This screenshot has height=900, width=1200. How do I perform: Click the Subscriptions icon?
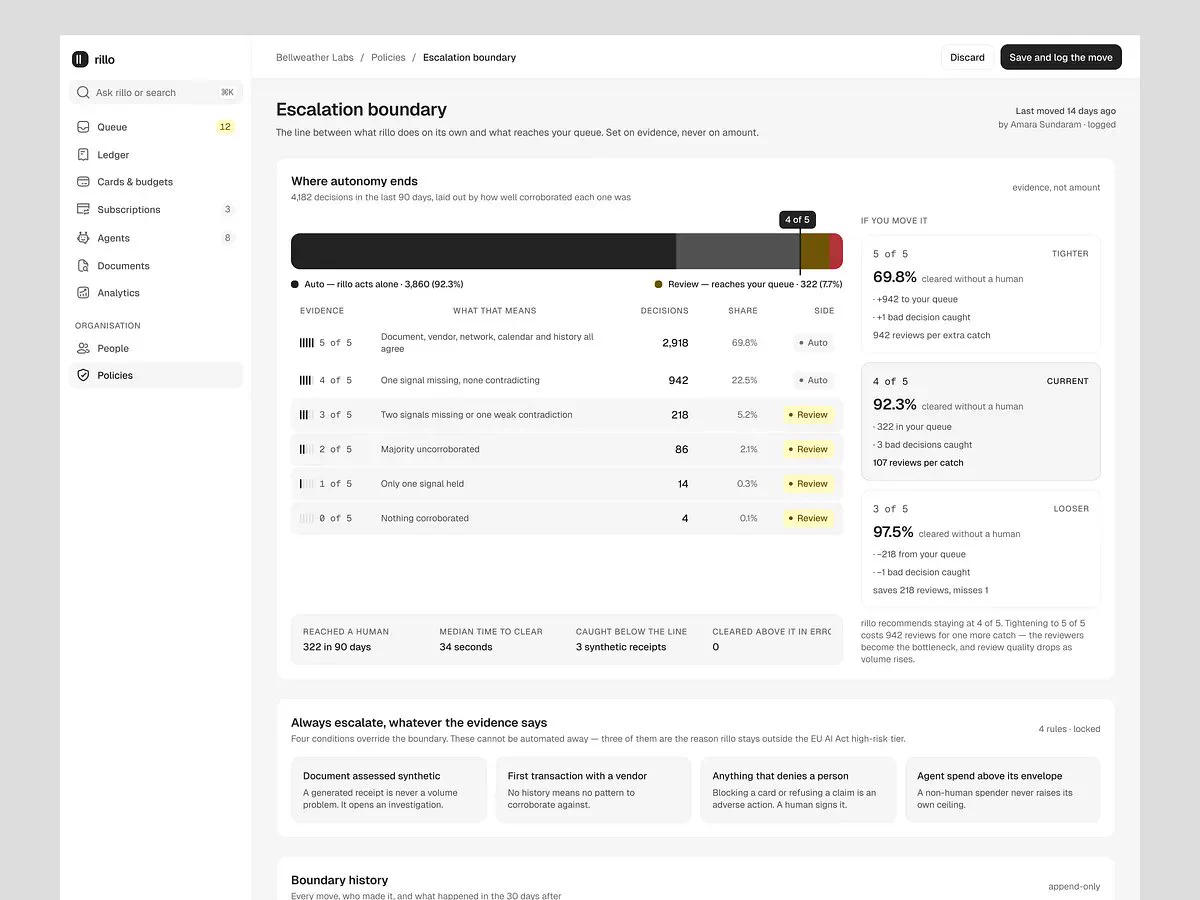tap(83, 210)
